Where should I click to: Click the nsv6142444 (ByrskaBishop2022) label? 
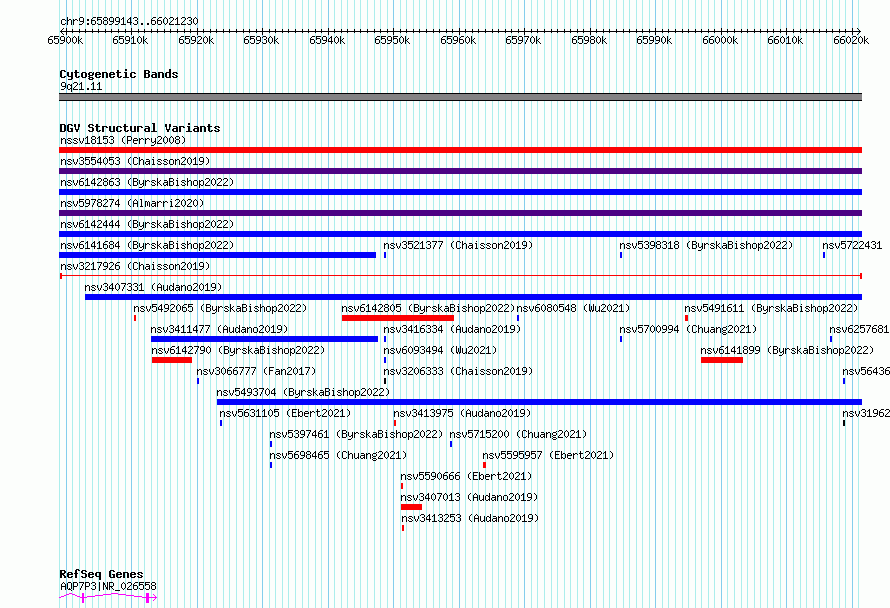tap(147, 224)
